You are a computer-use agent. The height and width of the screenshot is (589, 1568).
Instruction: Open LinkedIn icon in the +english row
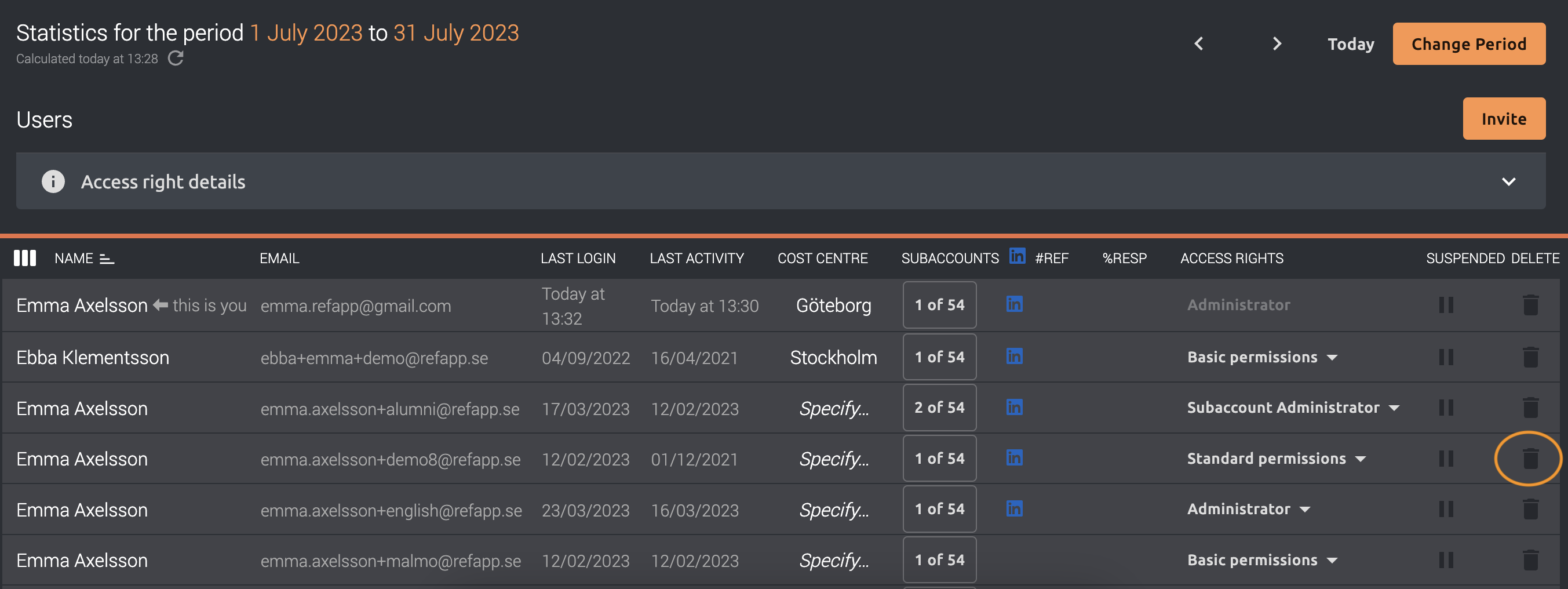click(x=1014, y=508)
